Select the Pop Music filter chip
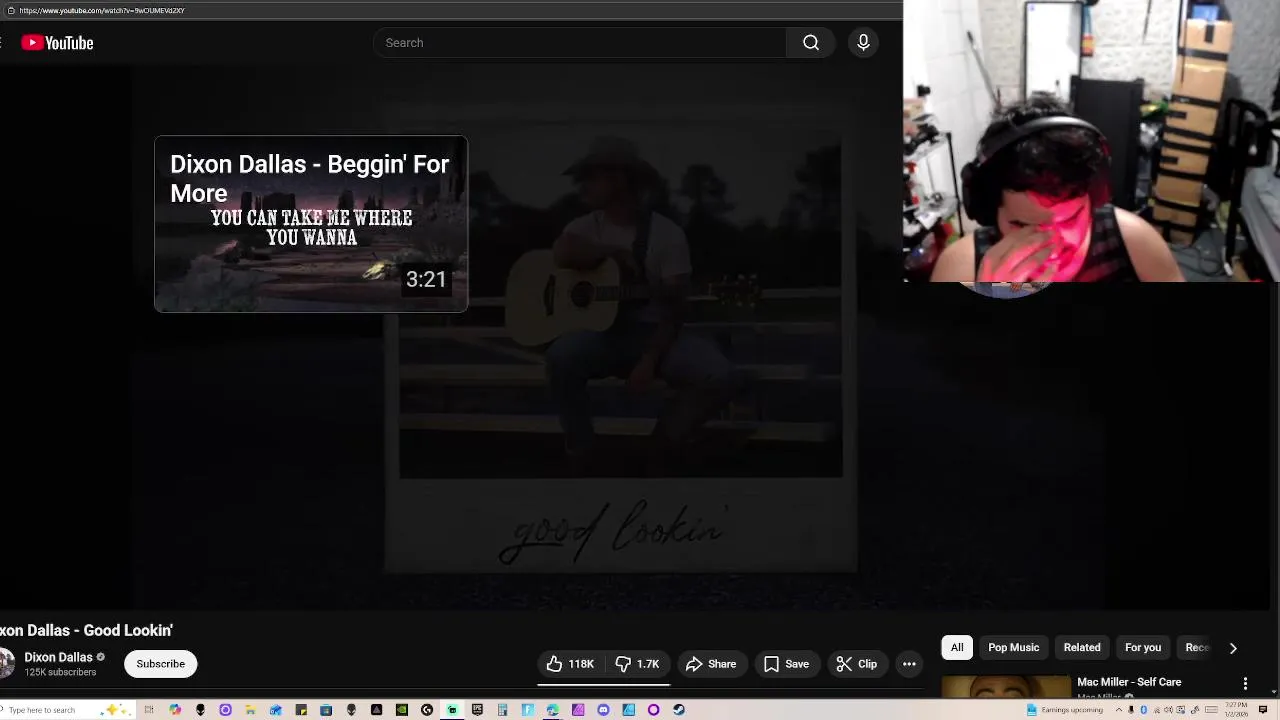Image resolution: width=1280 pixels, height=720 pixels. [x=1013, y=647]
